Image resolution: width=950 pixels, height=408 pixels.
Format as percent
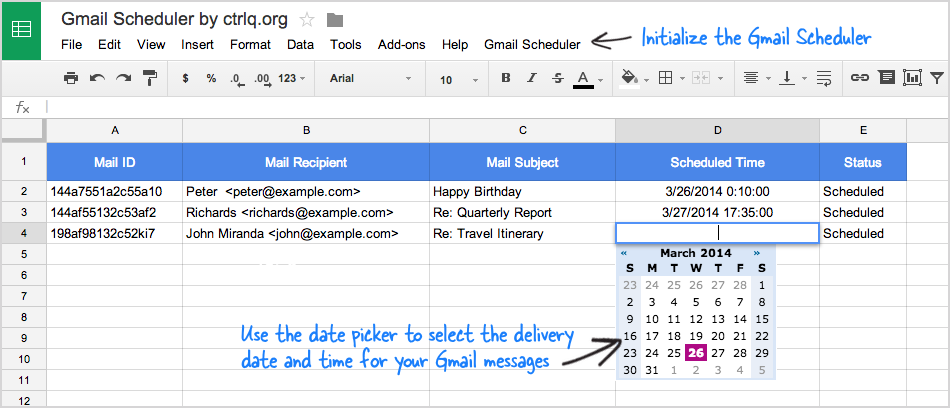tap(211, 78)
